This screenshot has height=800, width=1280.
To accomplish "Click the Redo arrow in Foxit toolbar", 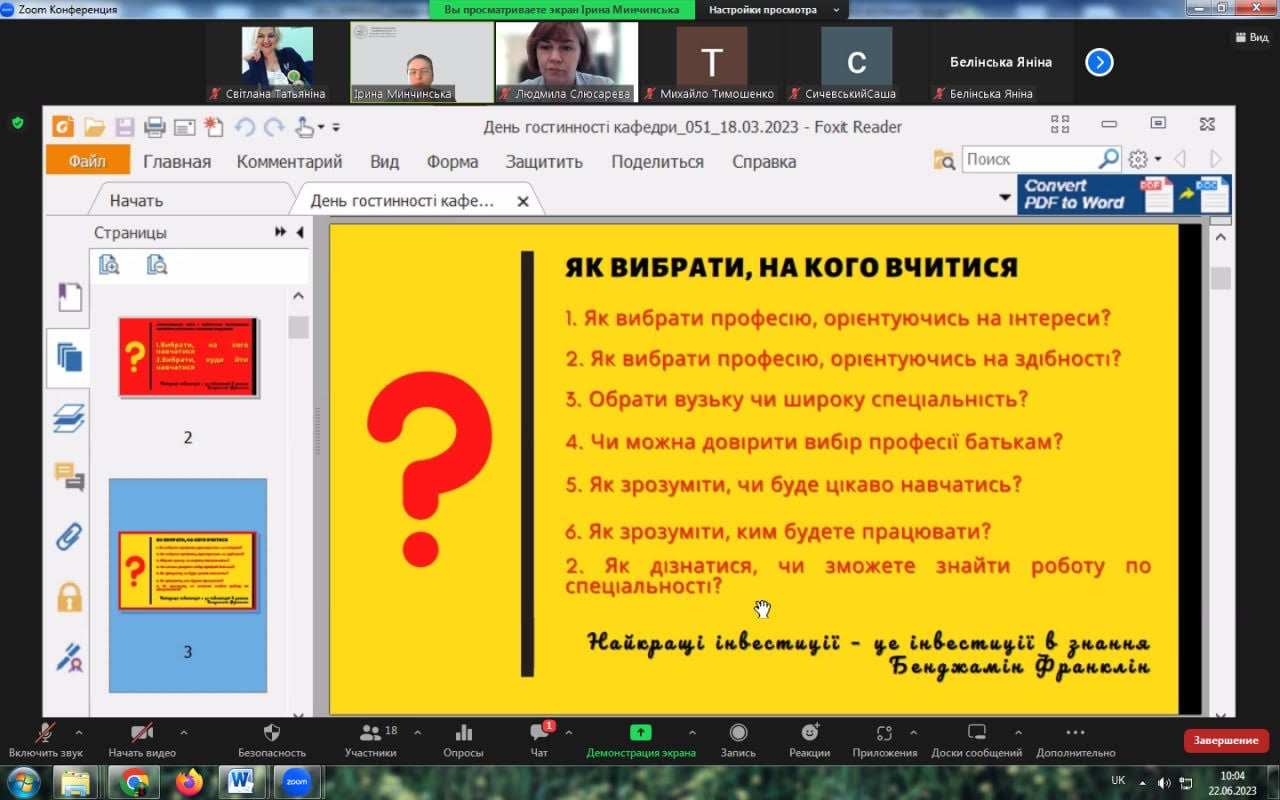I will coord(274,127).
